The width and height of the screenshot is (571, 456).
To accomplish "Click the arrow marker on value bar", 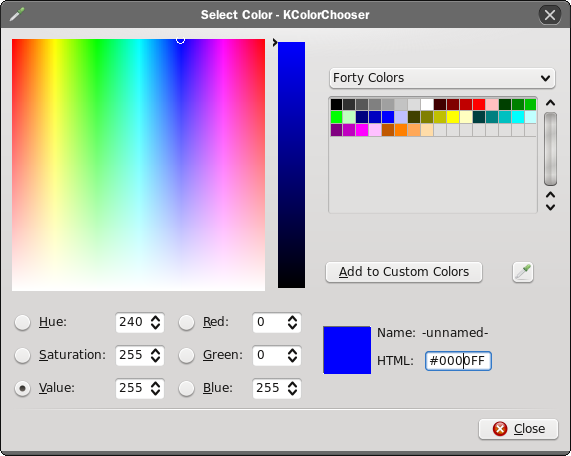I will [x=275, y=43].
